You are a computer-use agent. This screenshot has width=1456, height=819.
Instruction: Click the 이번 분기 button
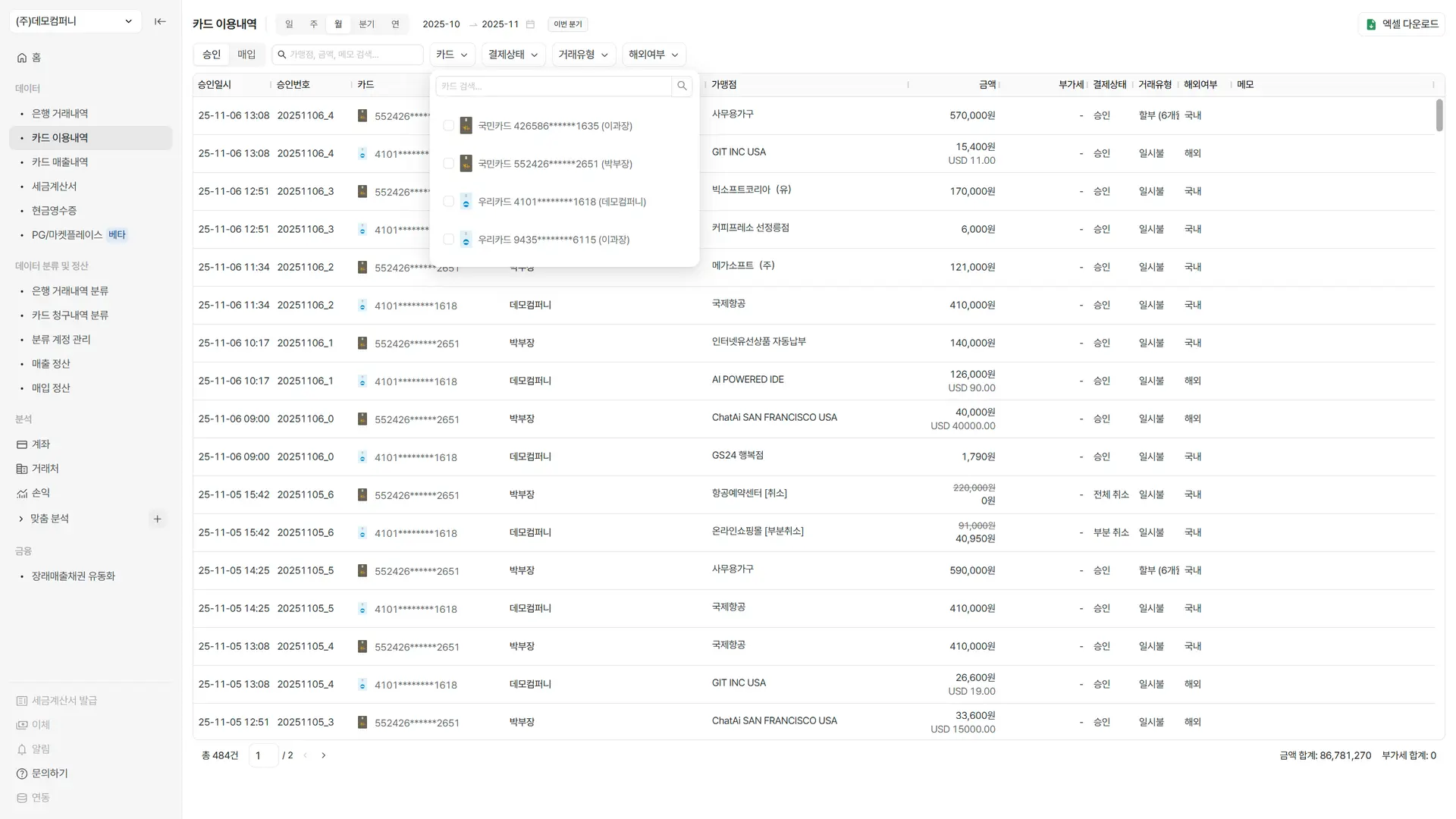coord(567,24)
